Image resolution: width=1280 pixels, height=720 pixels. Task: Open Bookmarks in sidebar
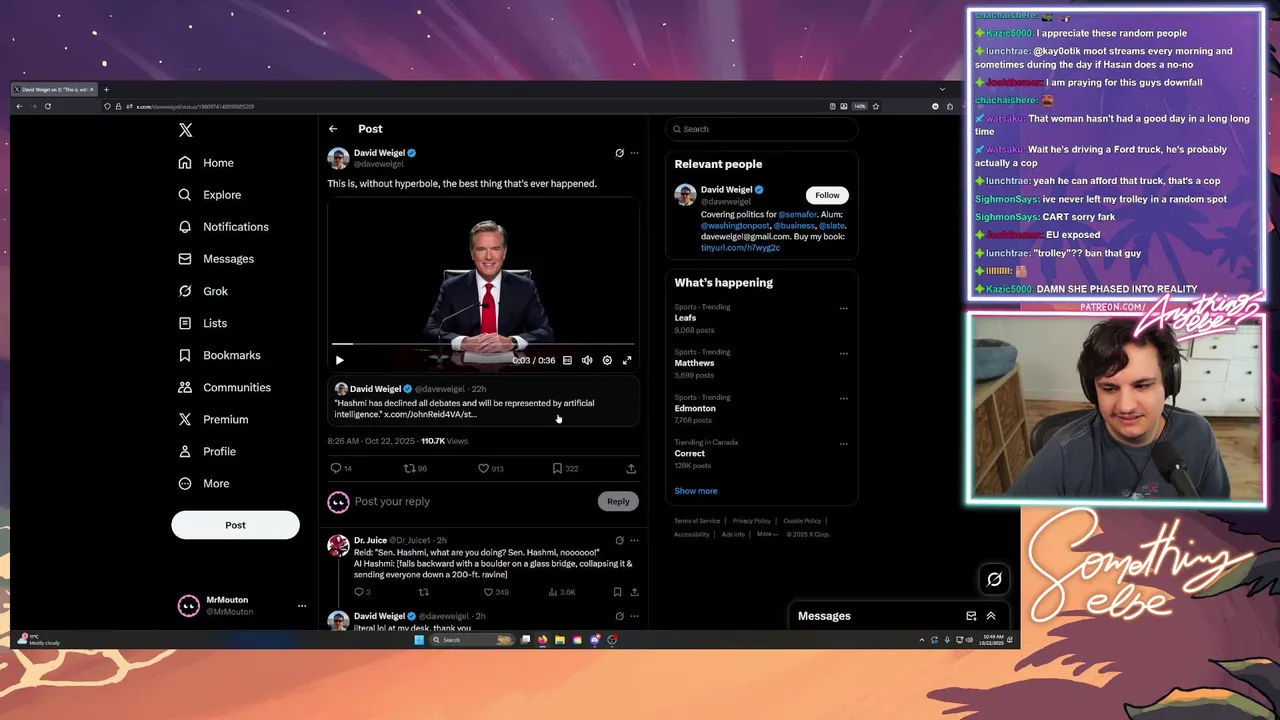(219, 355)
